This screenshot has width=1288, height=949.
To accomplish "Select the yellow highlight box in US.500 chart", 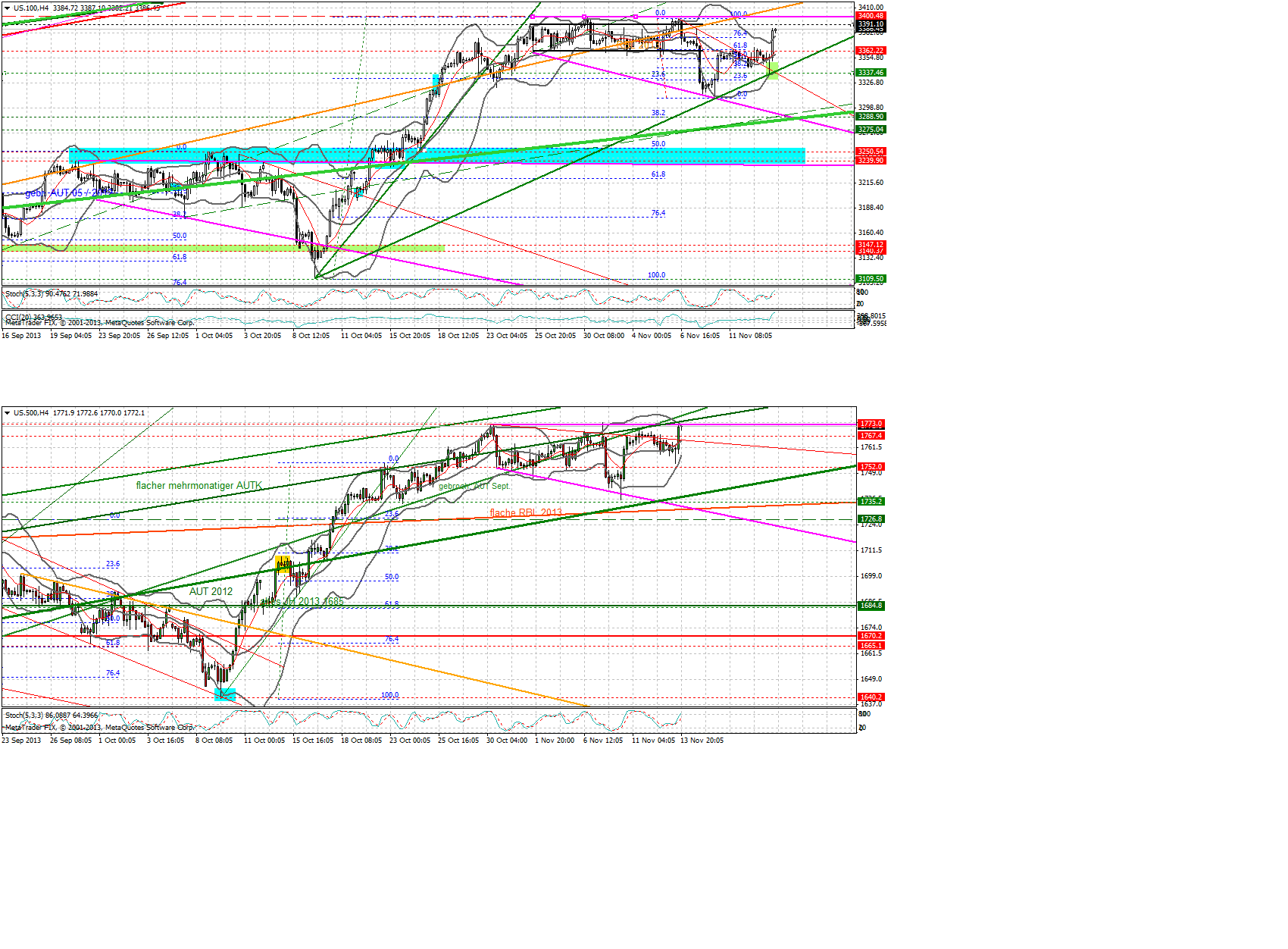I will pyautogui.click(x=283, y=564).
